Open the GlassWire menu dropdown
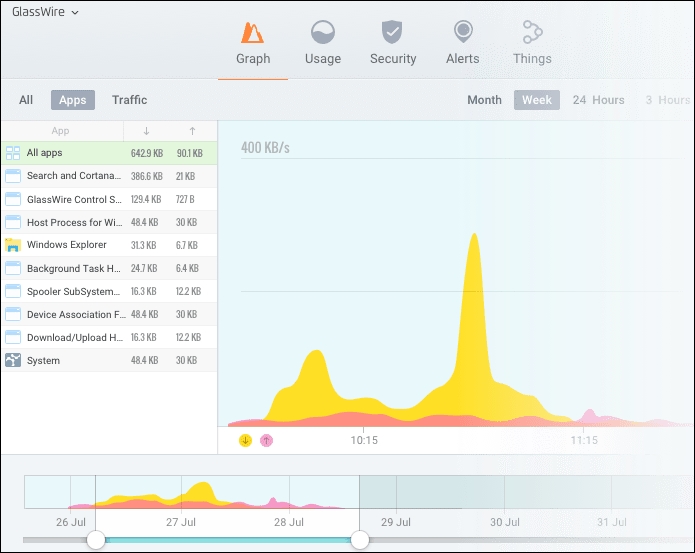The image size is (695, 553). click(45, 12)
